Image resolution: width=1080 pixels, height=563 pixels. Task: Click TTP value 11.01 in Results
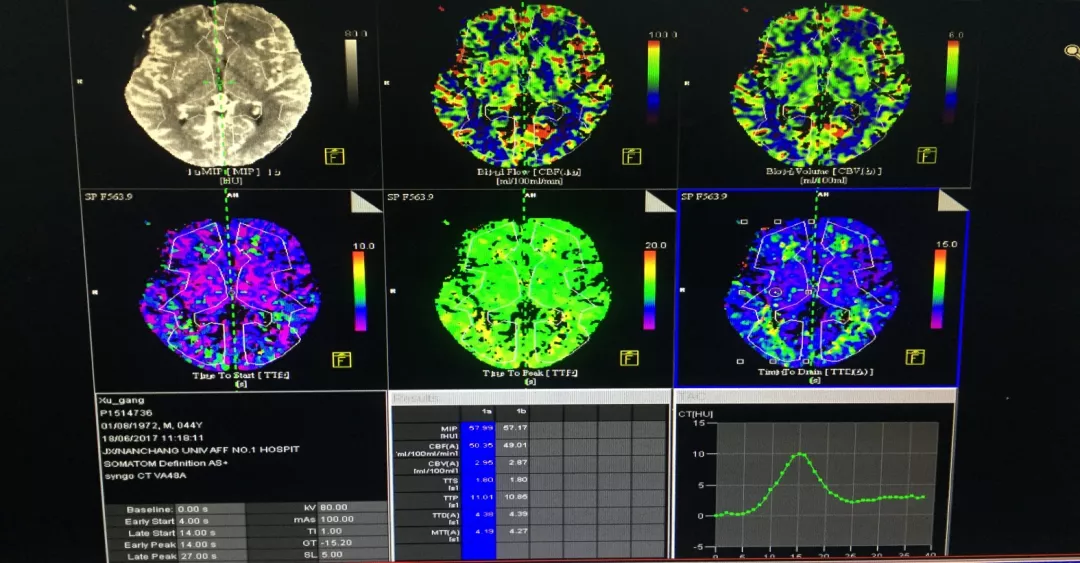481,497
